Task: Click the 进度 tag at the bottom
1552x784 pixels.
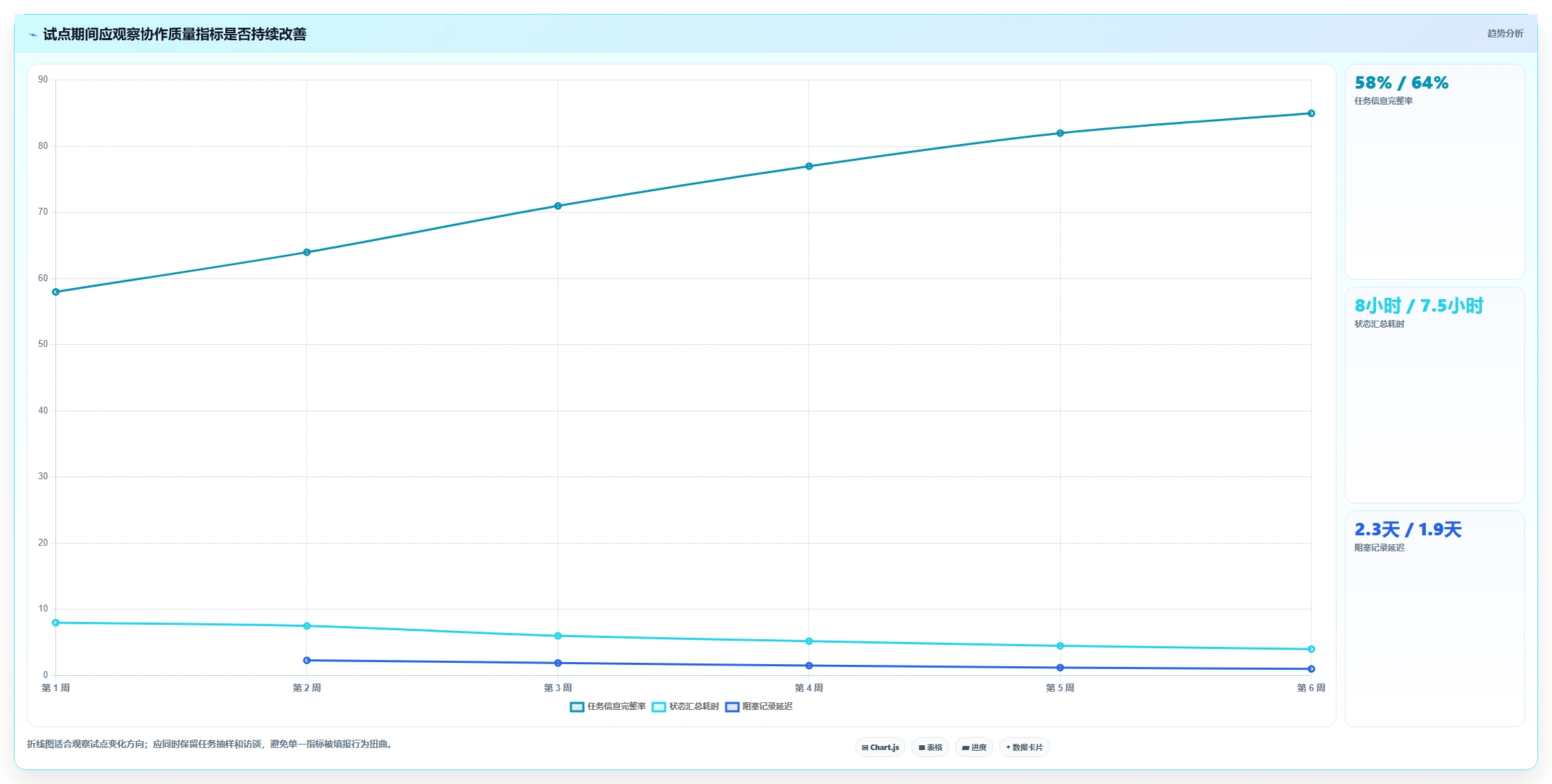Action: pos(974,747)
